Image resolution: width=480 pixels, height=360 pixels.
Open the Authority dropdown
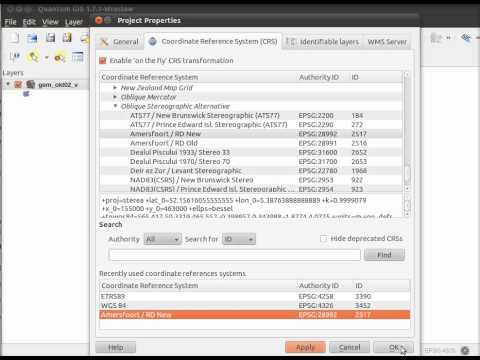163,239
